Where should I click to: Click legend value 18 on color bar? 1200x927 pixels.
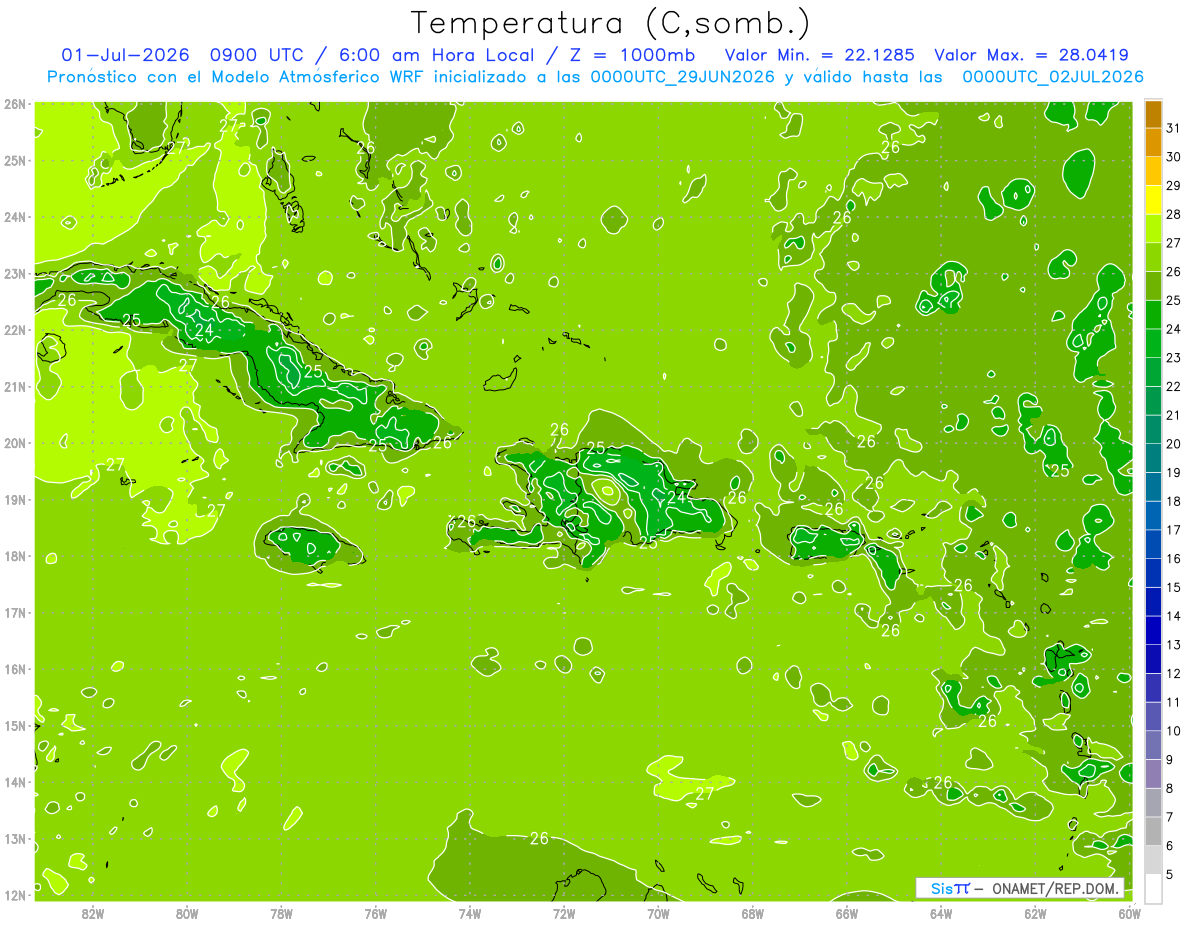click(1174, 502)
